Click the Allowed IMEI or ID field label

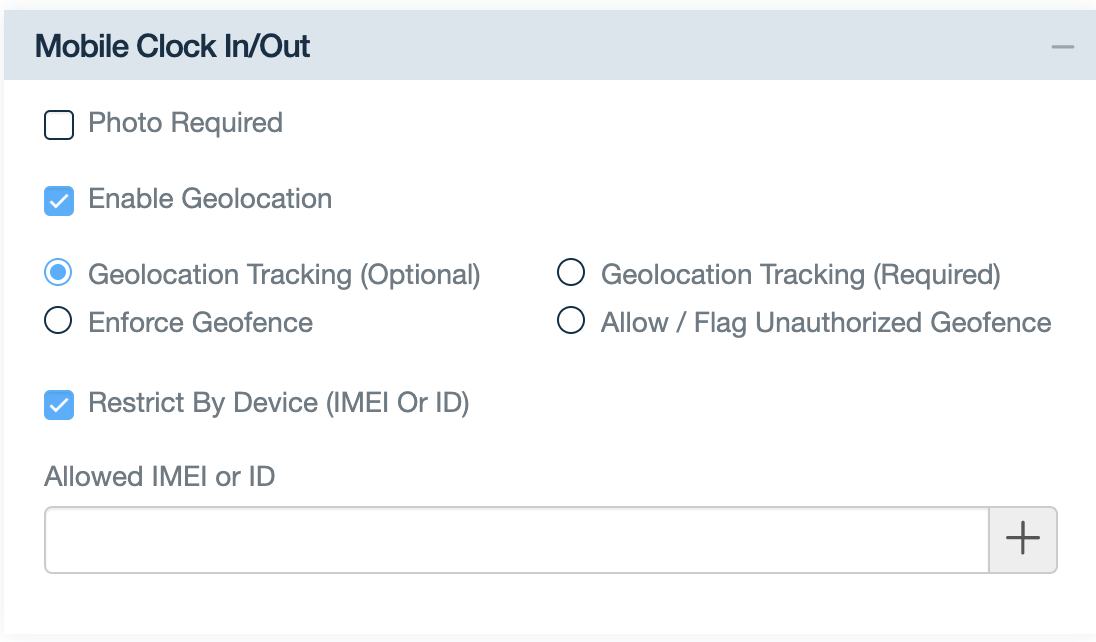pyautogui.click(x=159, y=477)
